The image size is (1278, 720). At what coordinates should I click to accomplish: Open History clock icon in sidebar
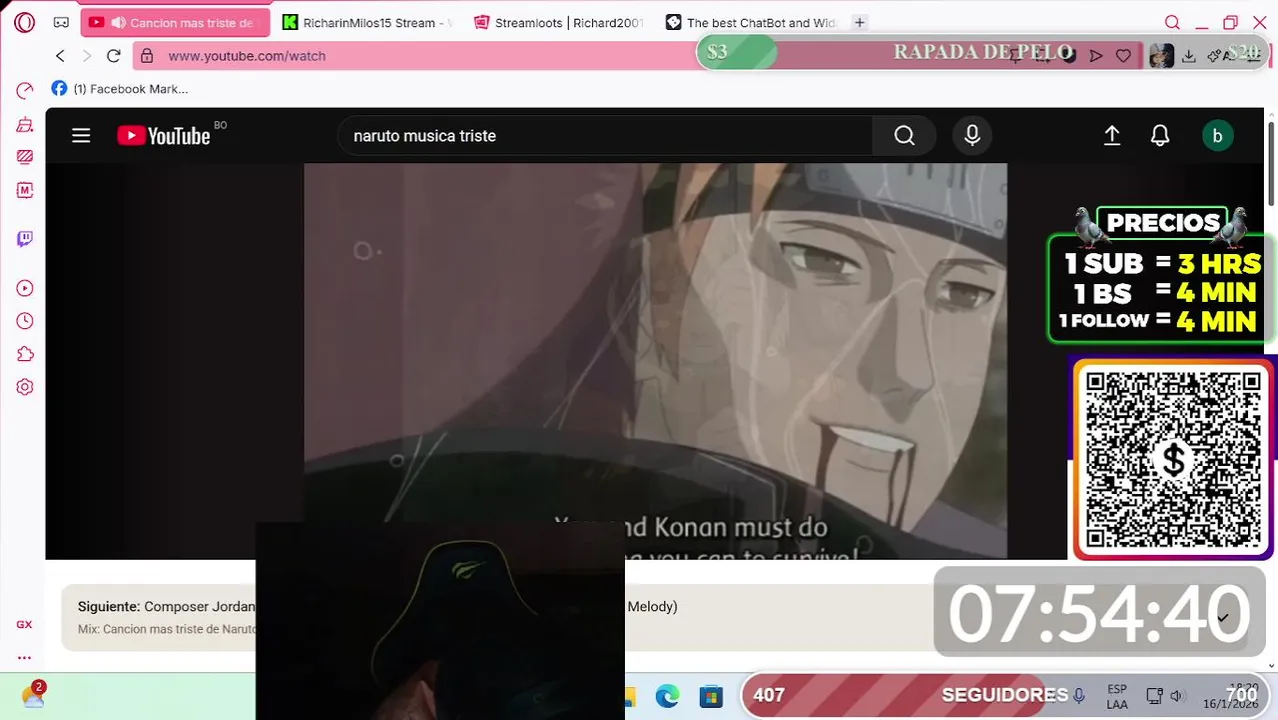click(x=25, y=321)
